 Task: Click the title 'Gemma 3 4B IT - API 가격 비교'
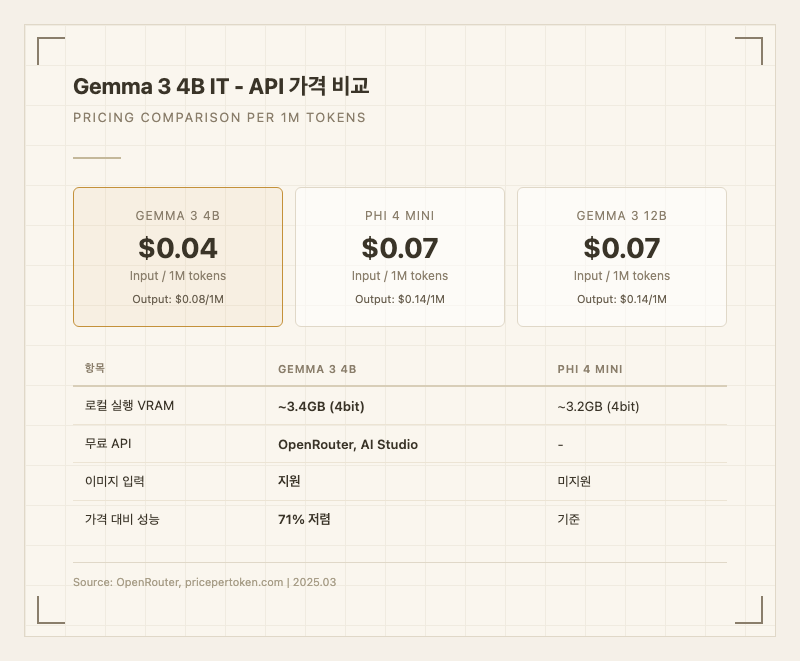tap(221, 87)
